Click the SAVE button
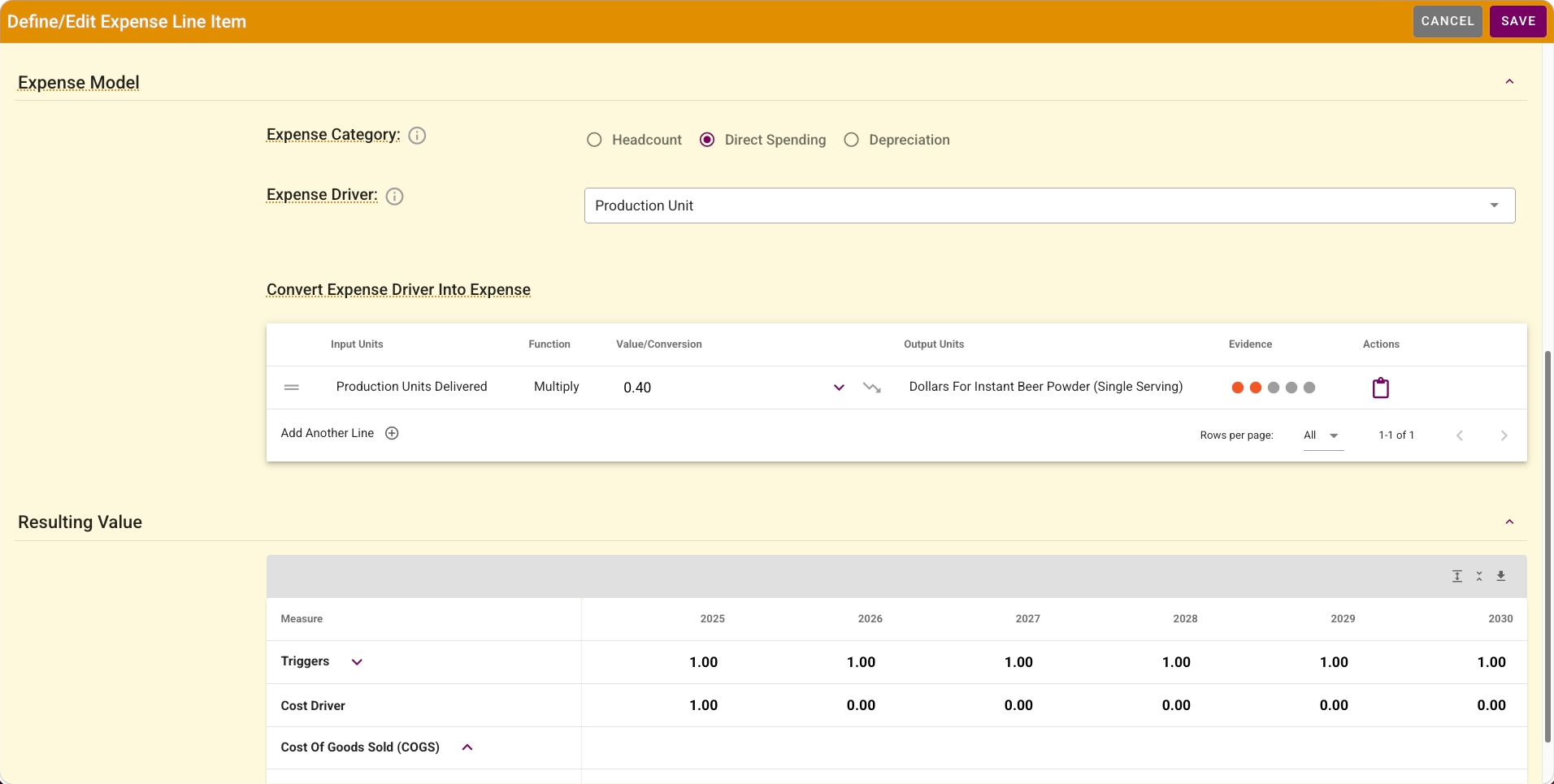 (1517, 21)
